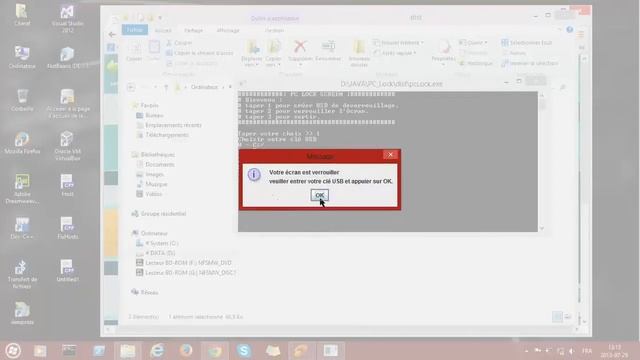Launch Adobe Dreamweaver from the desktop
640x360 pixels.
[x=22, y=189]
